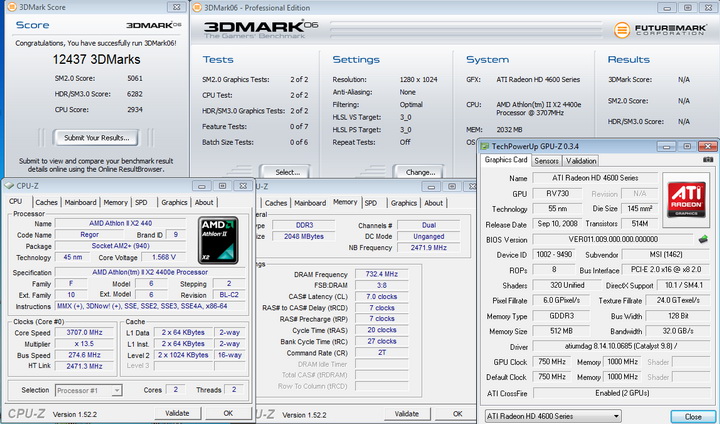Image resolution: width=720 pixels, height=424 pixels.
Task: Click the 3DMark06 Professional Edition title icon
Action: click(x=197, y=7)
